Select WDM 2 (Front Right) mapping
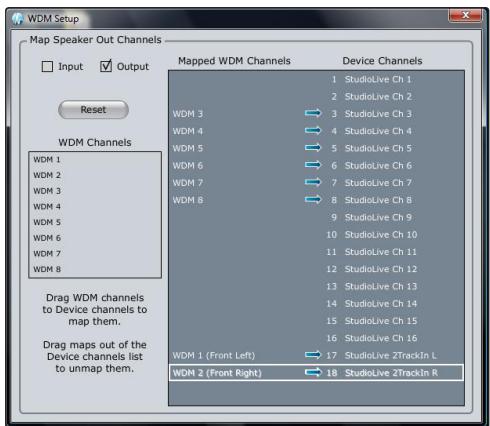 pos(217,373)
